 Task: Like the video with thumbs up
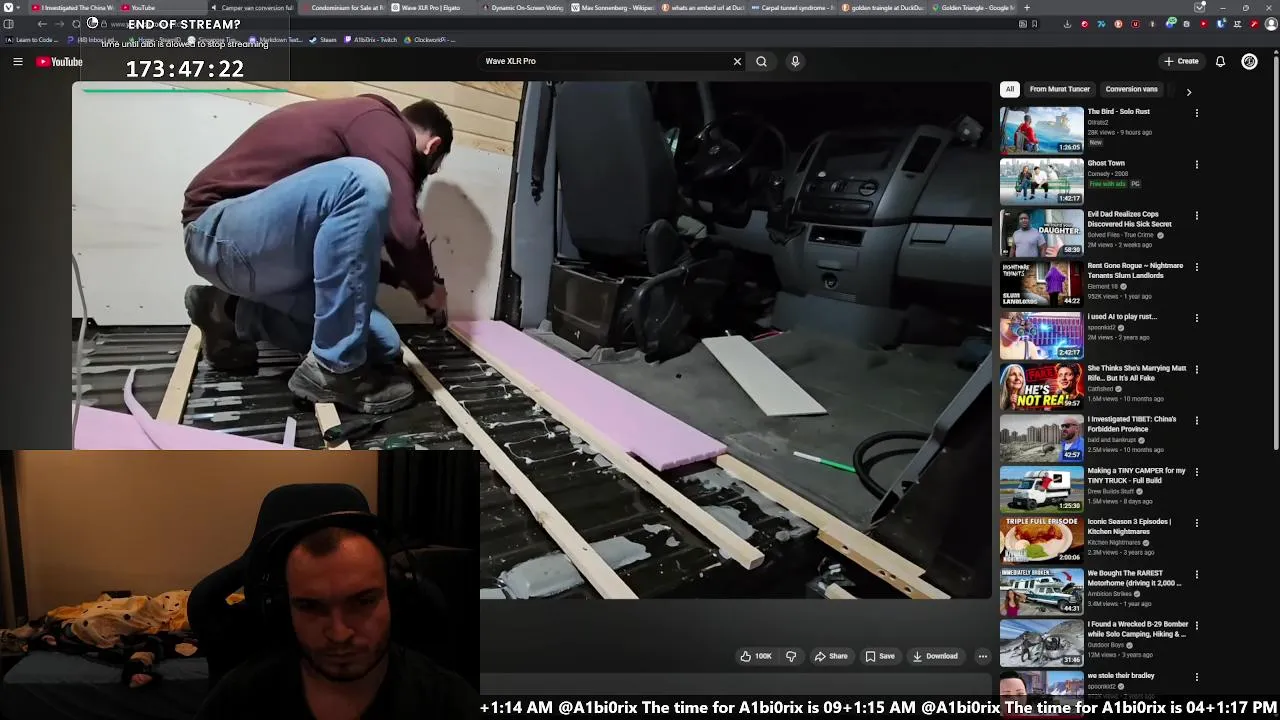[x=756, y=656]
